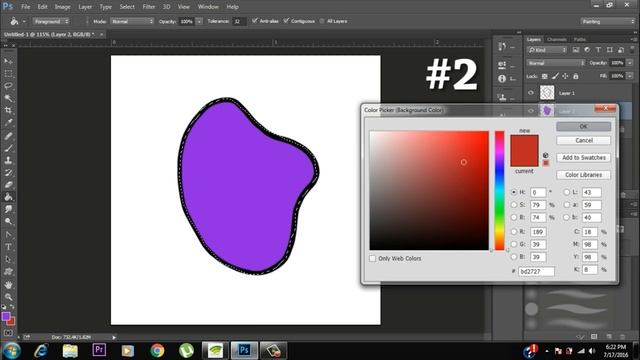The width and height of the screenshot is (640, 360).
Task: Click the Windows Start button
Action: [x=11, y=351]
